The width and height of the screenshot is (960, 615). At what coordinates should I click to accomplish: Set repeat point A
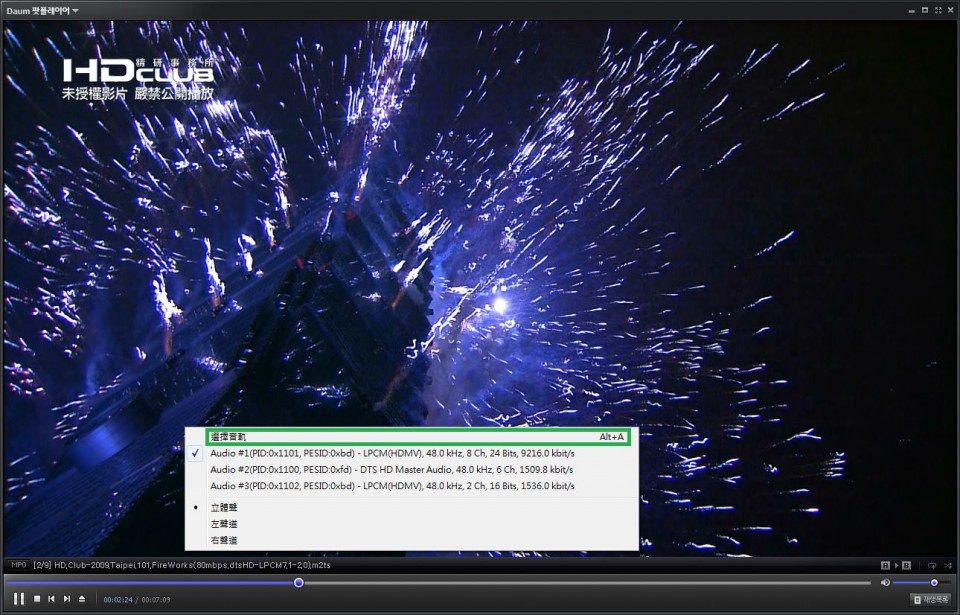[x=885, y=565]
